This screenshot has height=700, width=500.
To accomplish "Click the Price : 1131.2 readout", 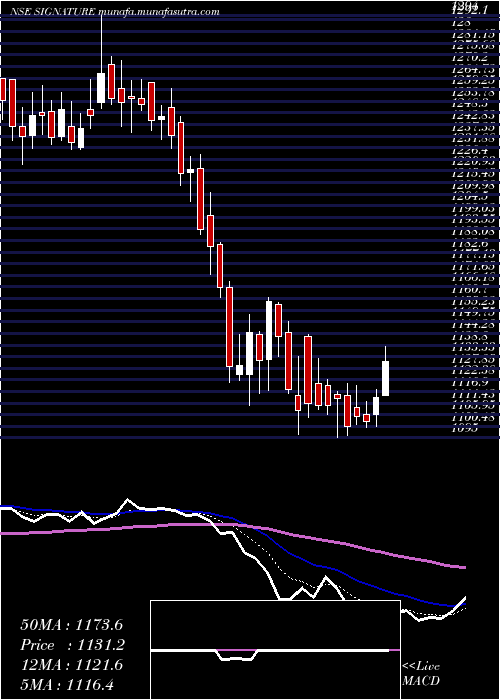I will [x=72, y=645].
